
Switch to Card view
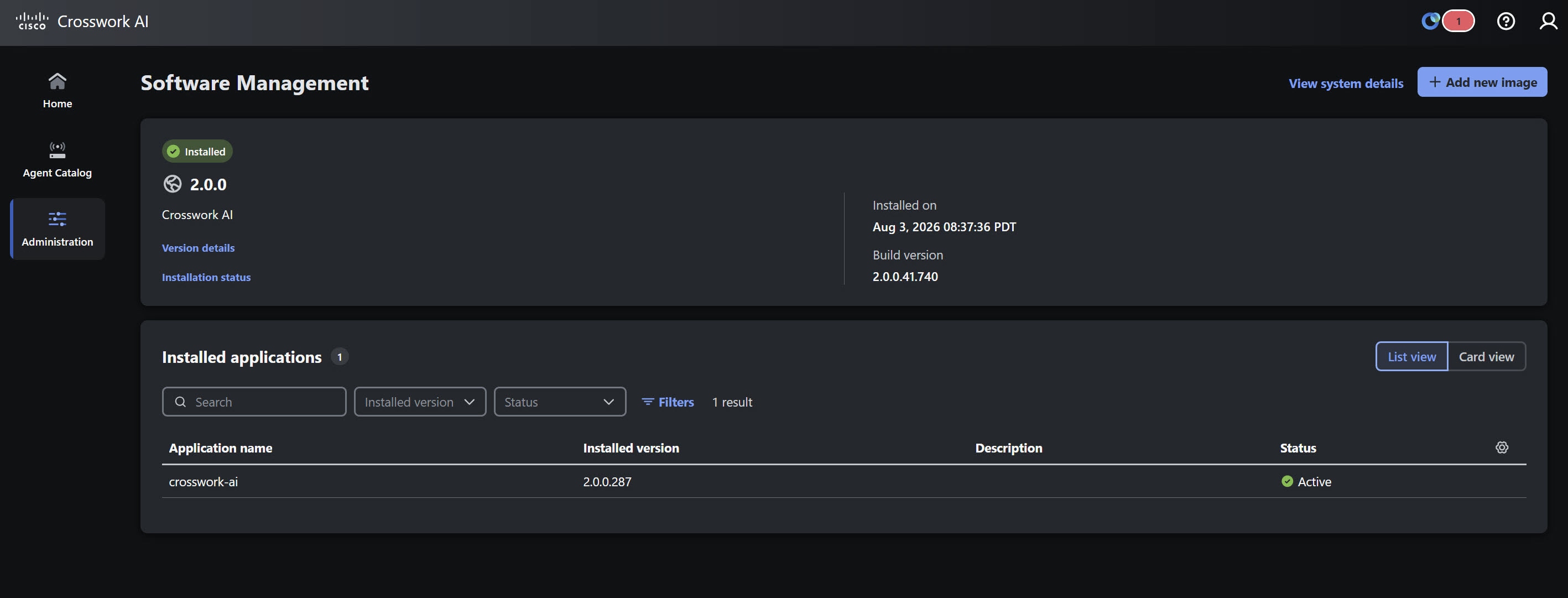click(1487, 357)
